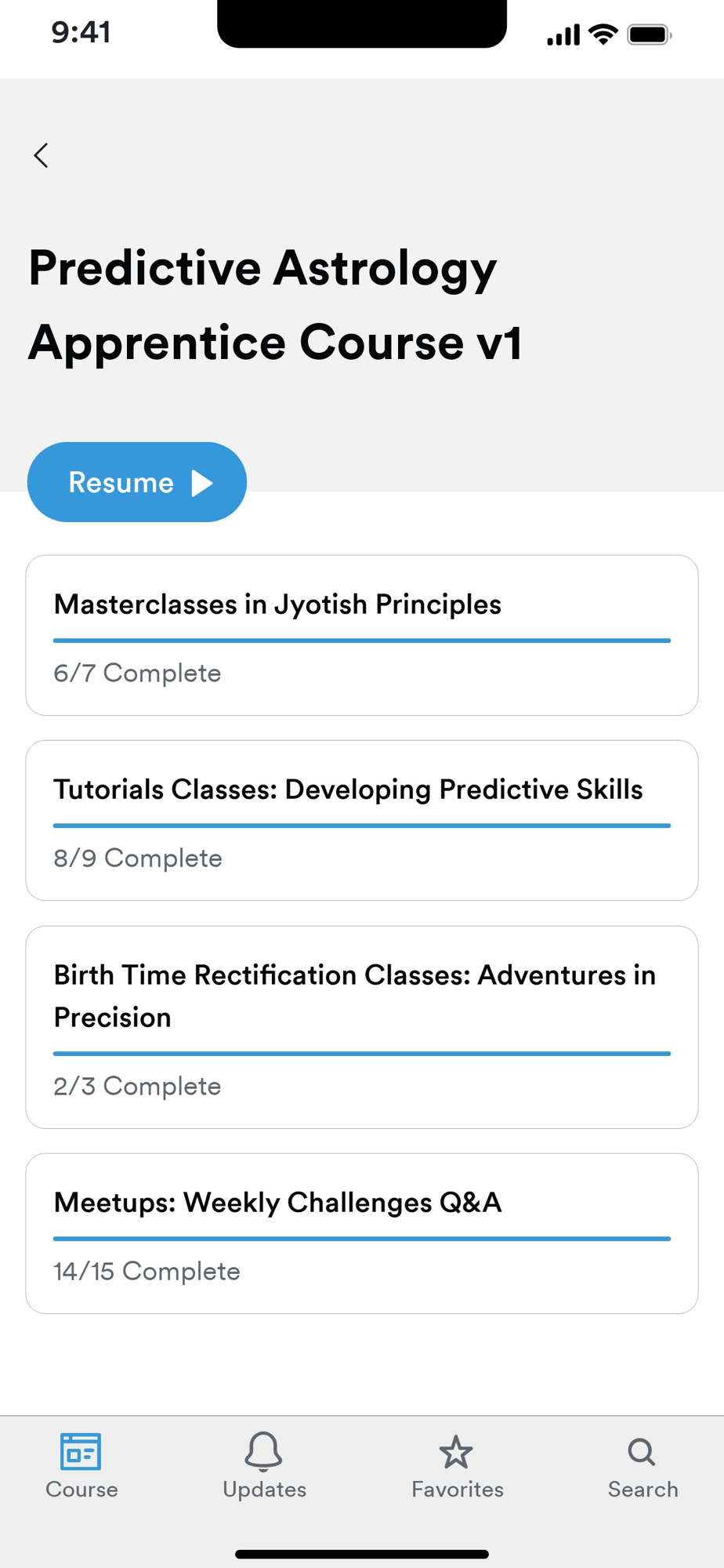Switch to the Updates tab label
Screen dimensions: 724x1568
(264, 1490)
